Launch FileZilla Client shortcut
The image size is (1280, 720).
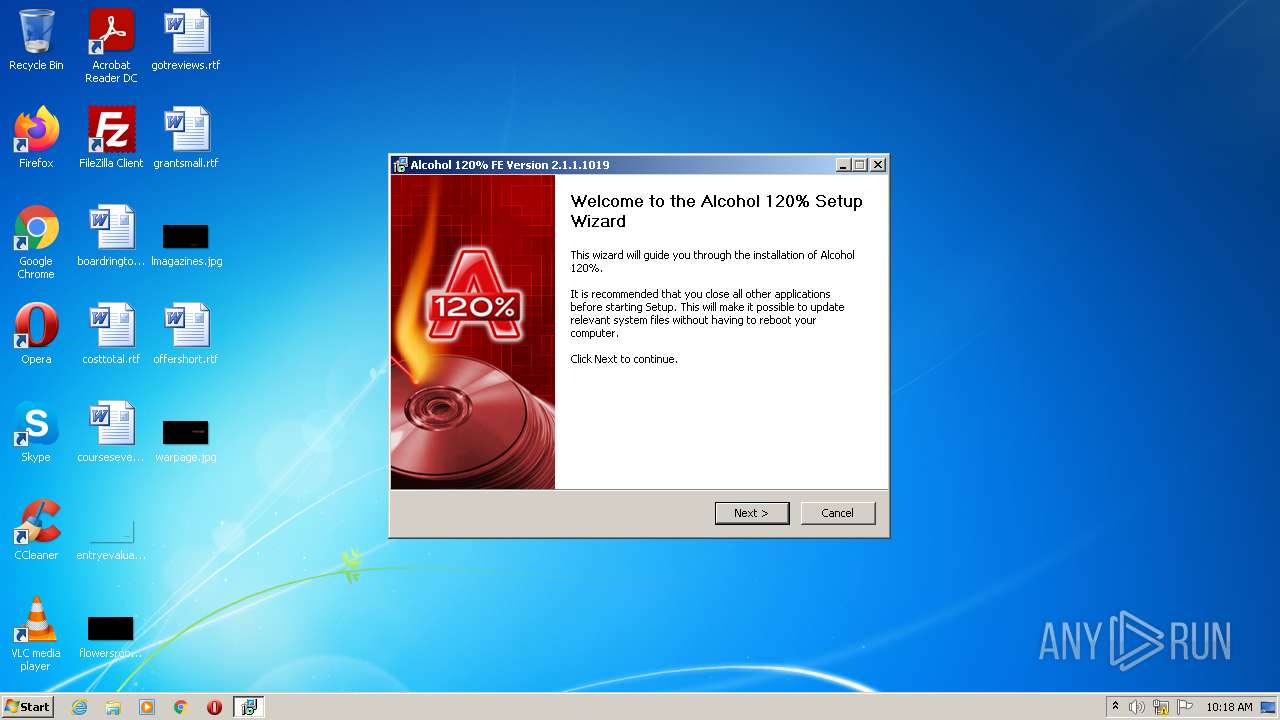click(111, 138)
